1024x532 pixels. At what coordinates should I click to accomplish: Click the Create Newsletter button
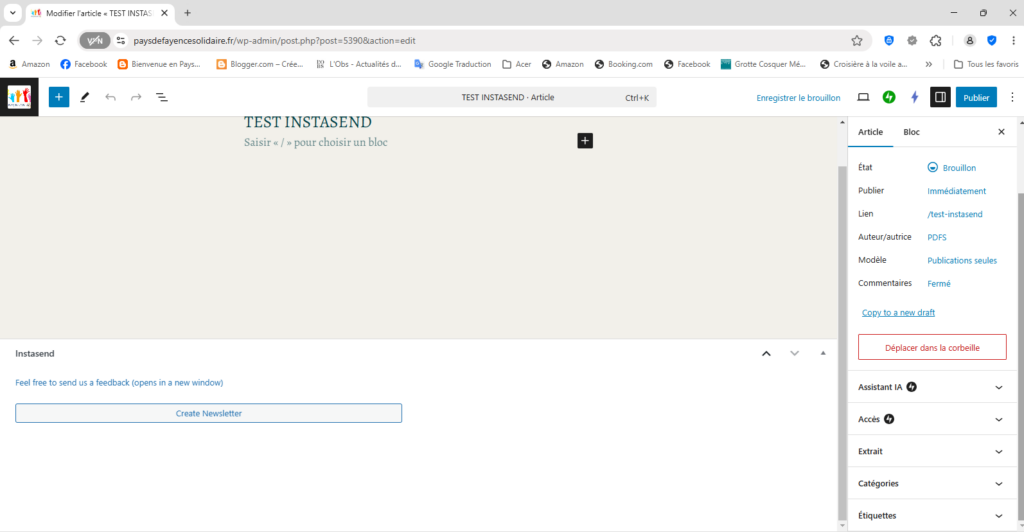[x=208, y=413]
